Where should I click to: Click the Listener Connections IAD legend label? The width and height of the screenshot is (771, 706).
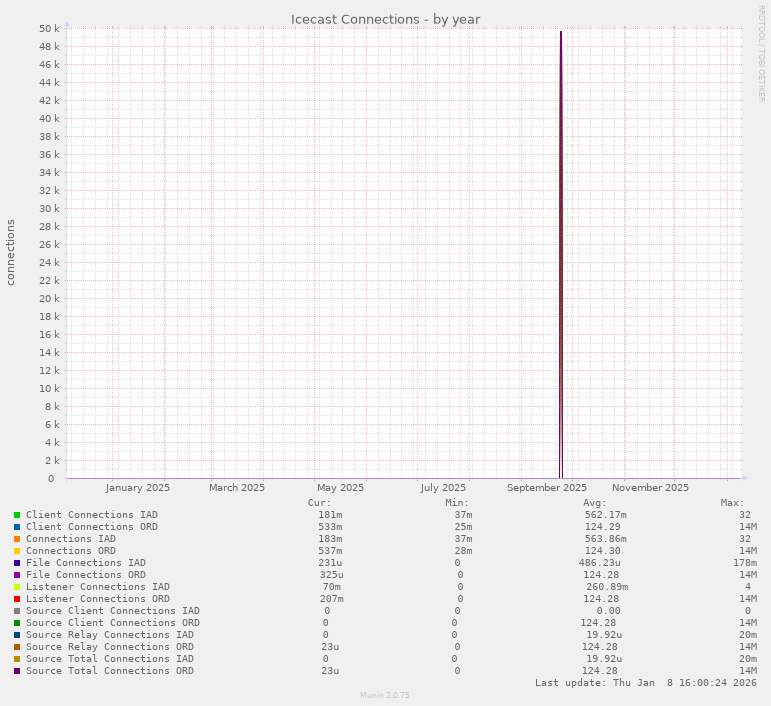[97, 587]
